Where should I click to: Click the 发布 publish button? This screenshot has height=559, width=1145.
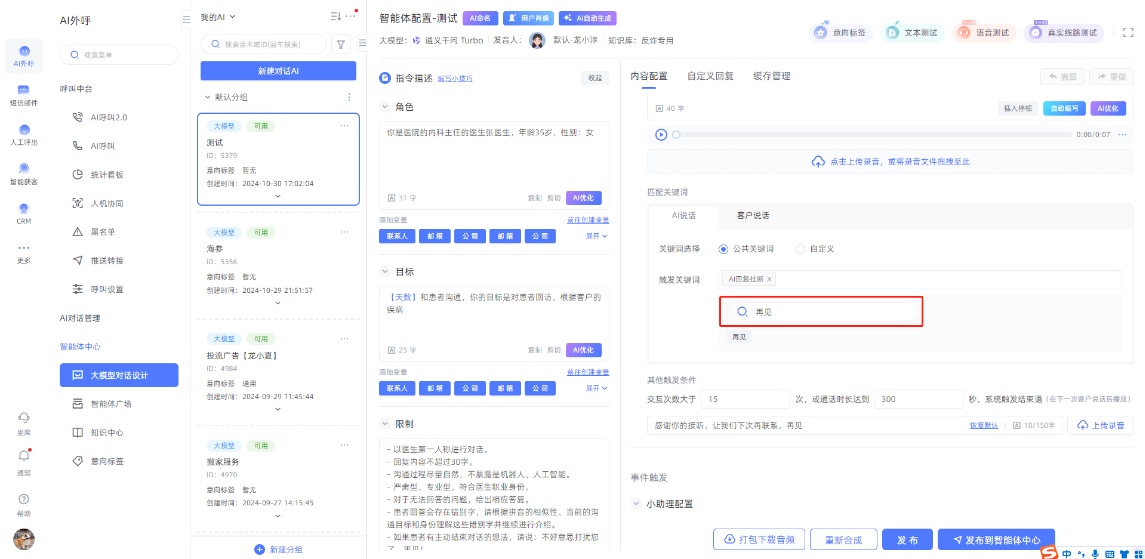click(x=907, y=539)
